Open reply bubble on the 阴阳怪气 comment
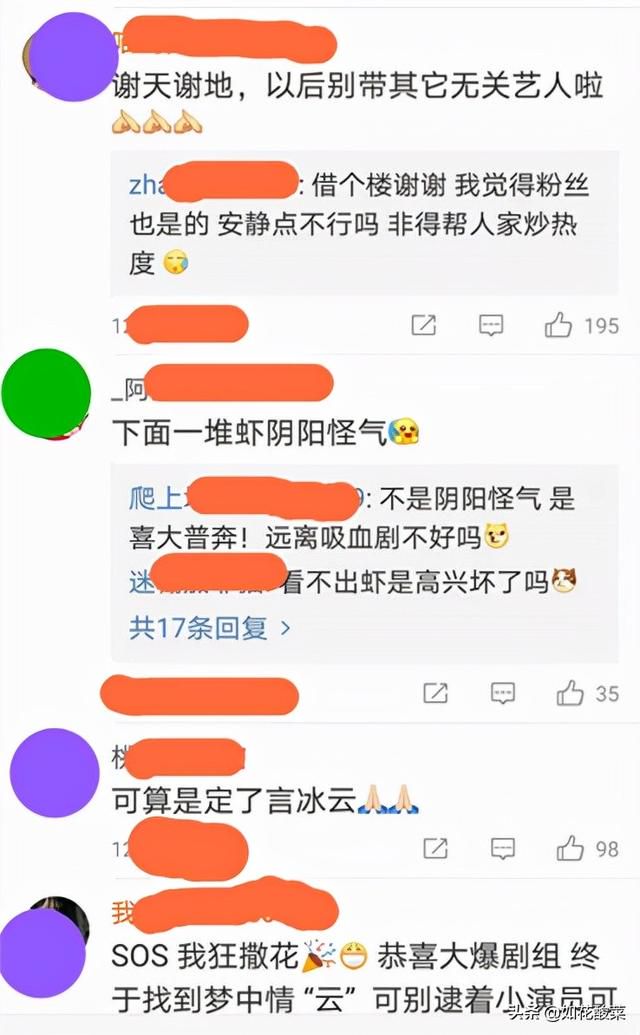Image resolution: width=640 pixels, height=1035 pixels. [503, 693]
